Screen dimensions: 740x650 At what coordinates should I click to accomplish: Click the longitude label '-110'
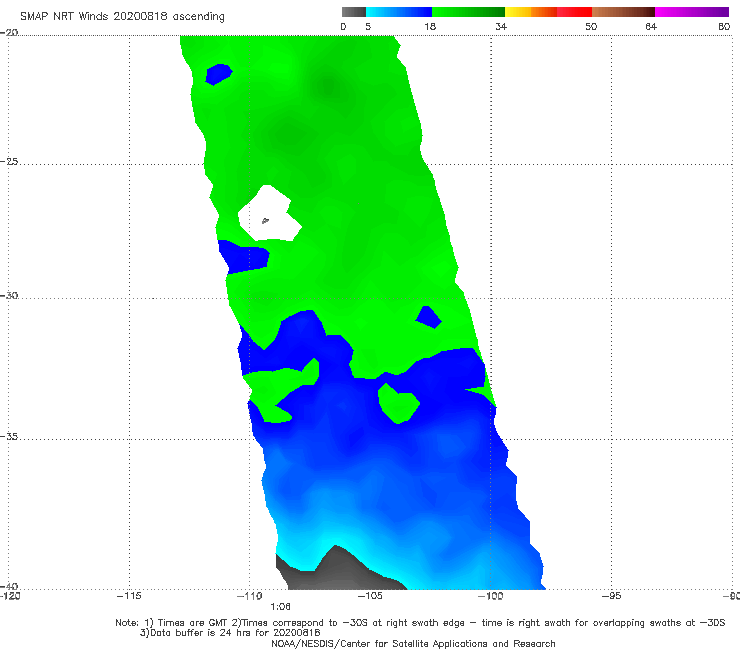pyautogui.click(x=250, y=596)
